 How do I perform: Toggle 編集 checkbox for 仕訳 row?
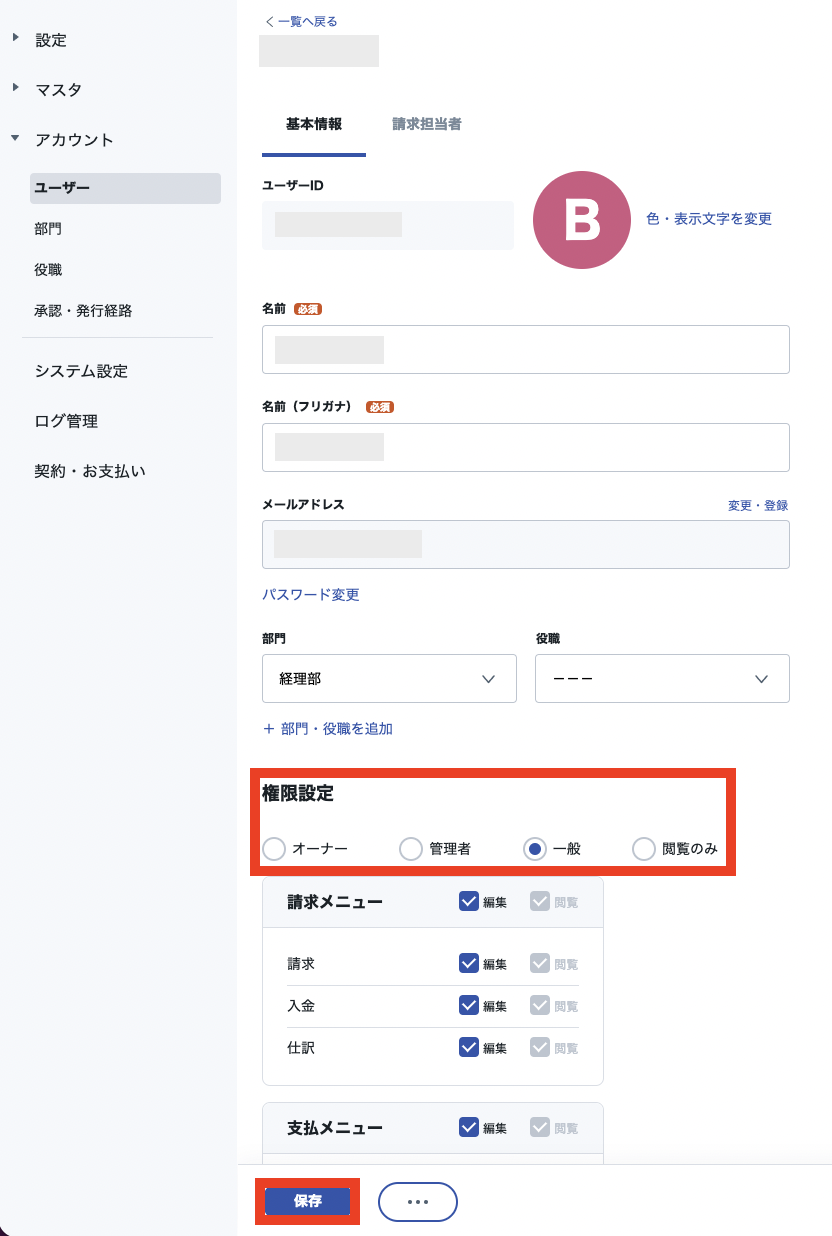pyautogui.click(x=469, y=1047)
